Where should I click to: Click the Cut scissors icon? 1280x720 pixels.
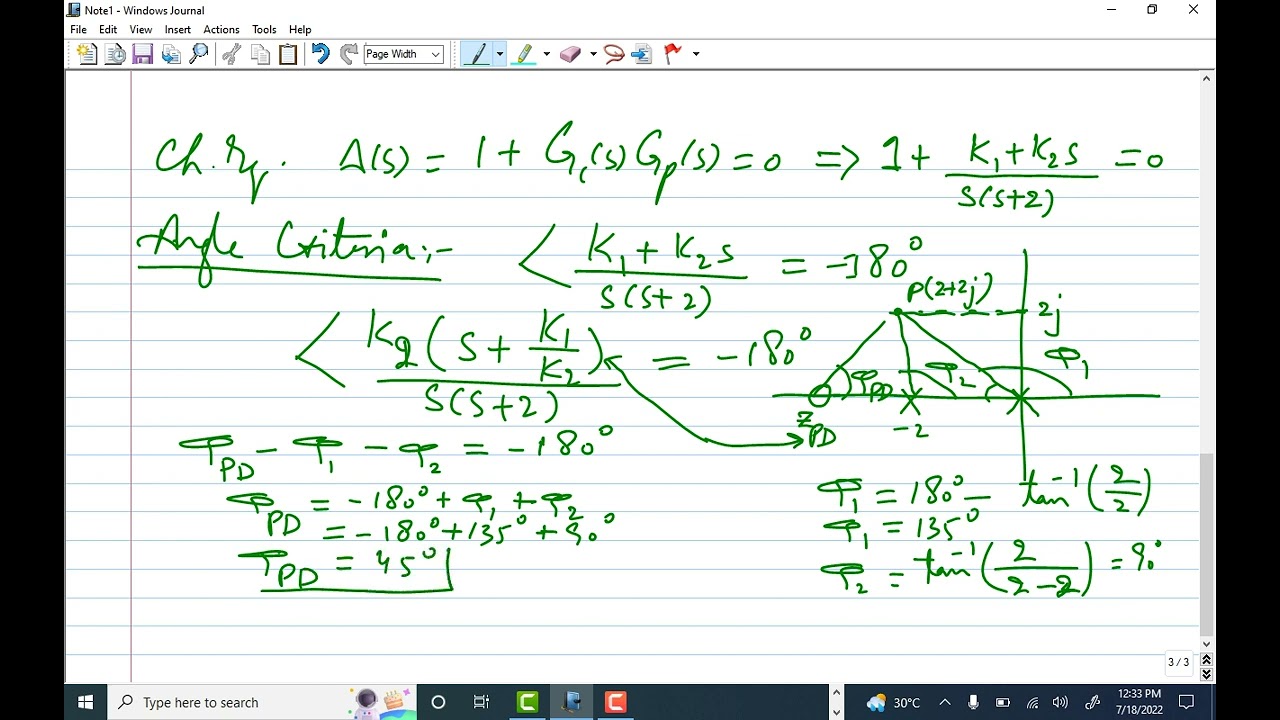(232, 54)
